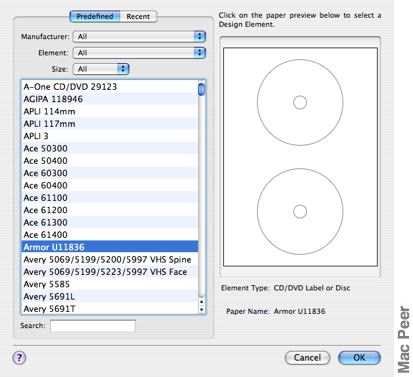The width and height of the screenshot is (413, 377).
Task: Select Ace 50300 paper
Action: [110, 148]
